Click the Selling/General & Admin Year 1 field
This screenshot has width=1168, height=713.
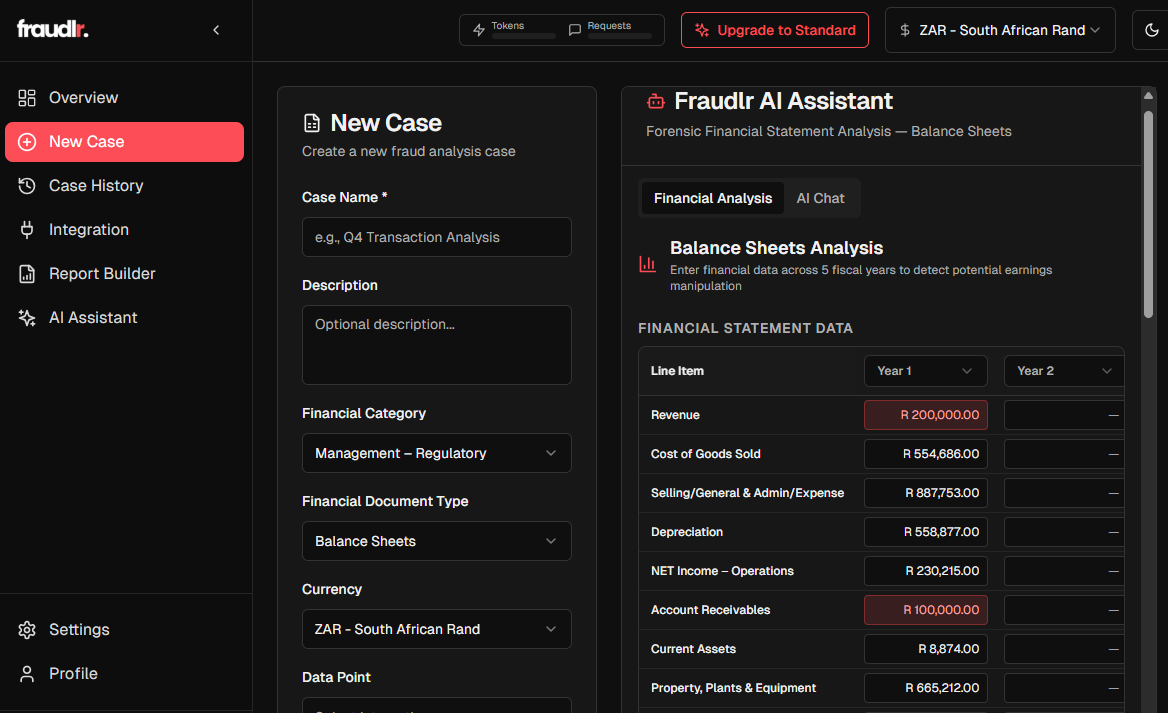click(x=925, y=493)
